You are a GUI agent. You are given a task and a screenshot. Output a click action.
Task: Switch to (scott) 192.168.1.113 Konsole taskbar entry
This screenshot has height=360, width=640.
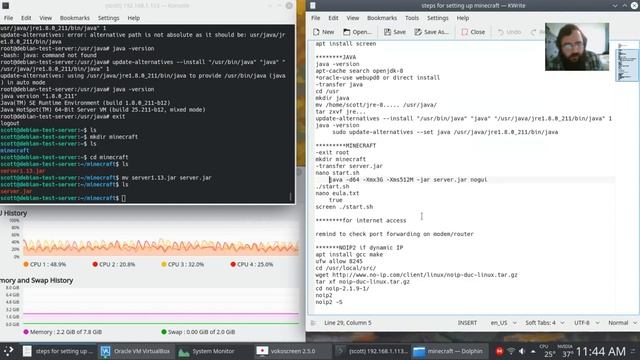pos(371,351)
